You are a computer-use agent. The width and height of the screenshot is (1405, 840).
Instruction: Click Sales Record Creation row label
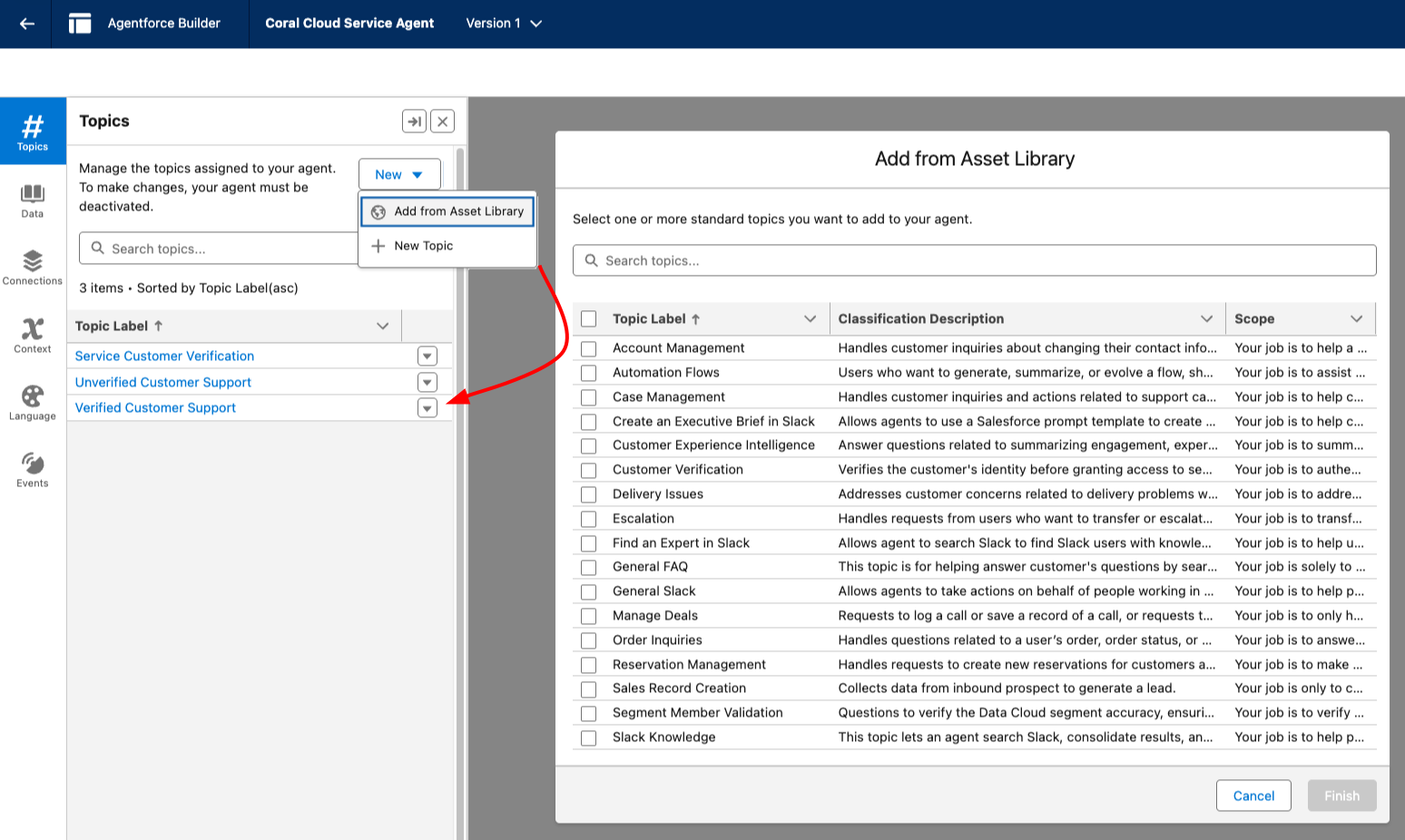679,689
